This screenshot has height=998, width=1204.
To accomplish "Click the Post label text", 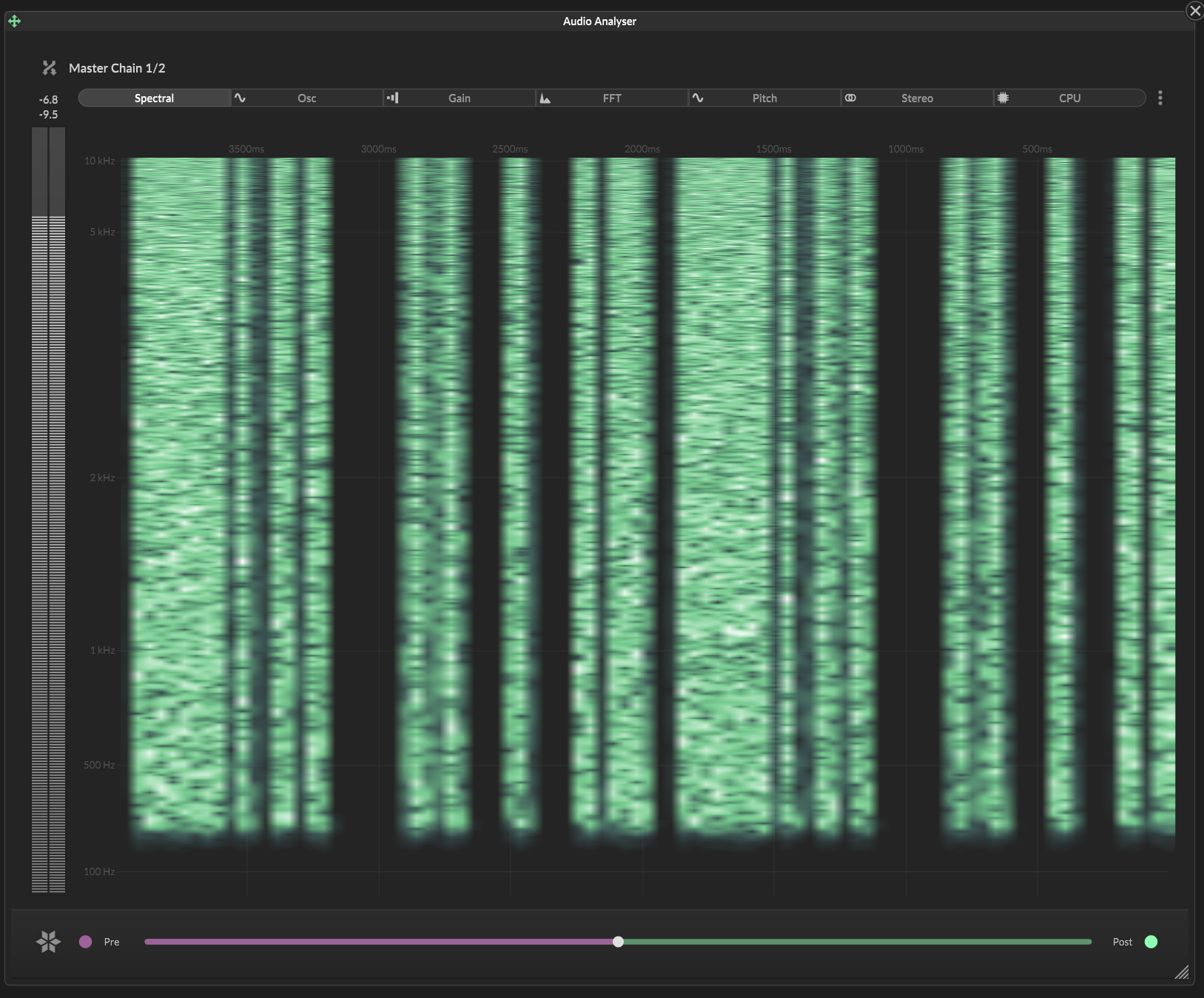I will 1122,942.
